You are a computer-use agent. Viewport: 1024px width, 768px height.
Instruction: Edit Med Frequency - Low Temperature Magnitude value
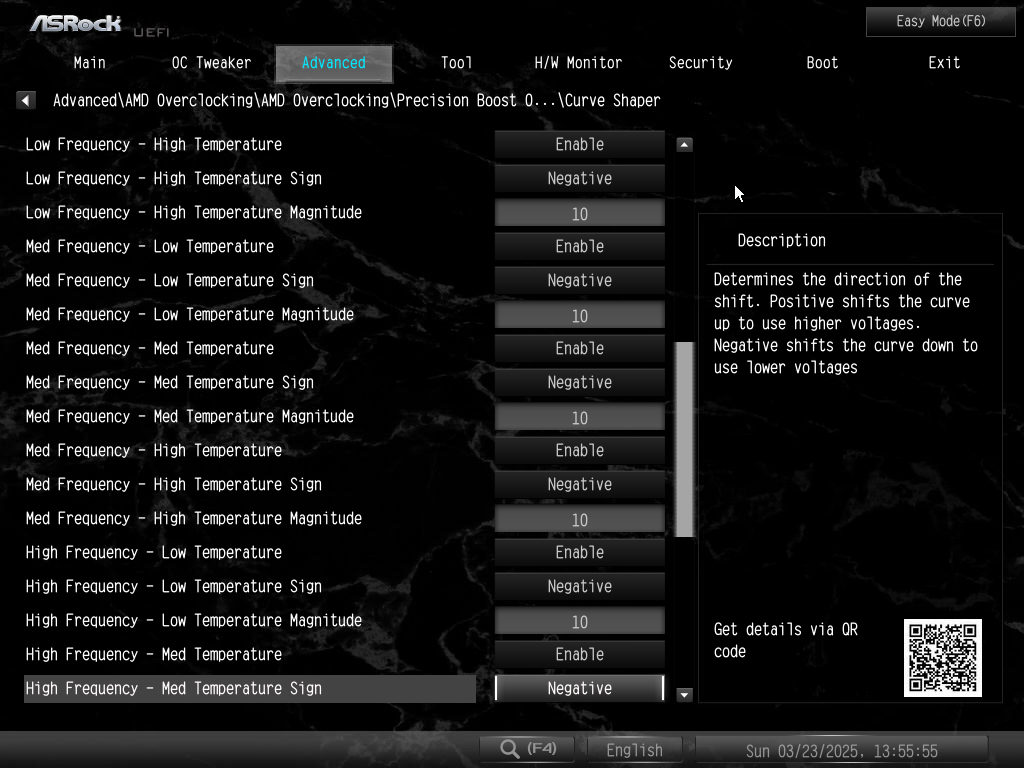(x=579, y=315)
